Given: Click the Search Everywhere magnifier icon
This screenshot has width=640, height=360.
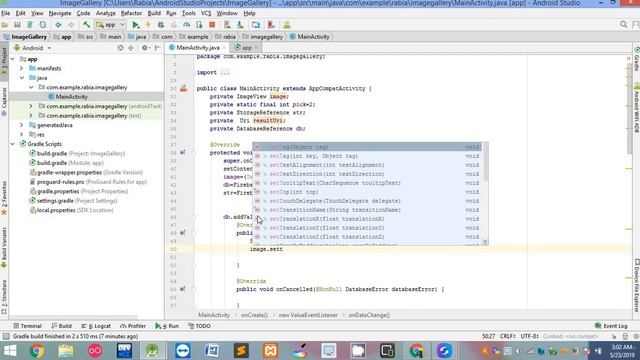Looking at the screenshot, I should [623, 25].
